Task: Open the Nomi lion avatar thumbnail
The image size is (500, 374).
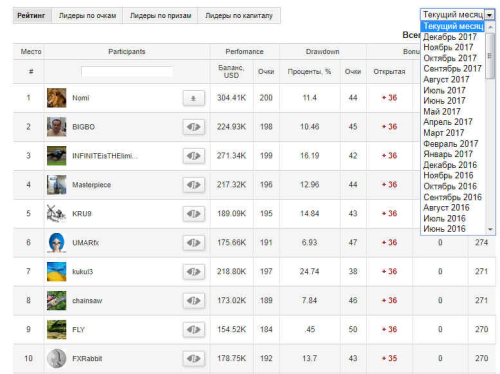Action: 56,98
